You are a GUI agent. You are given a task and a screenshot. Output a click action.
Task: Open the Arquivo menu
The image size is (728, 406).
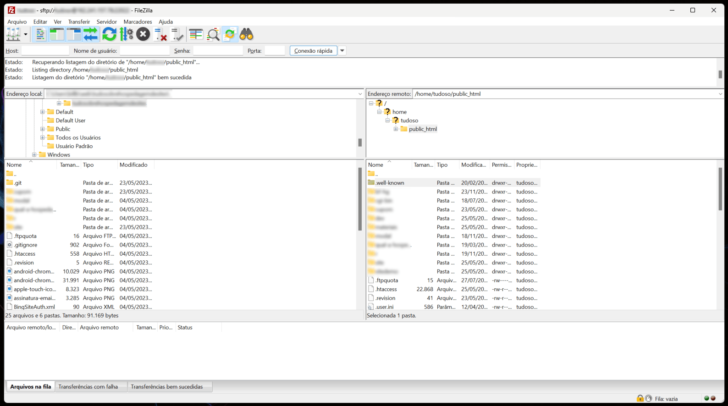coord(17,21)
